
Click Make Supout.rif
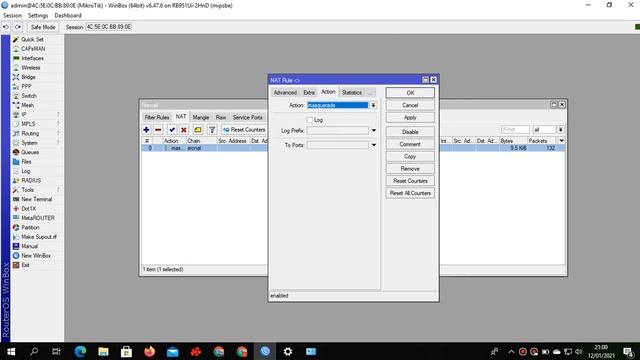[39, 237]
